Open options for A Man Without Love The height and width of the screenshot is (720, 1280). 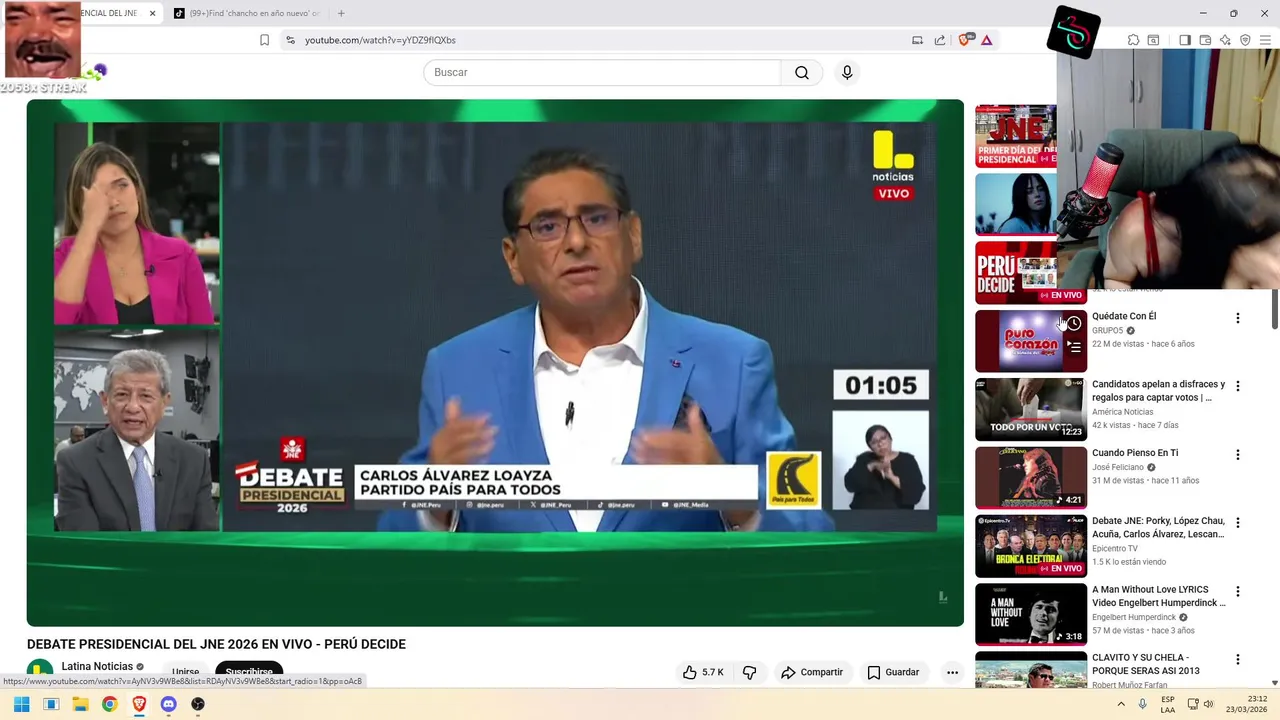[1237, 592]
